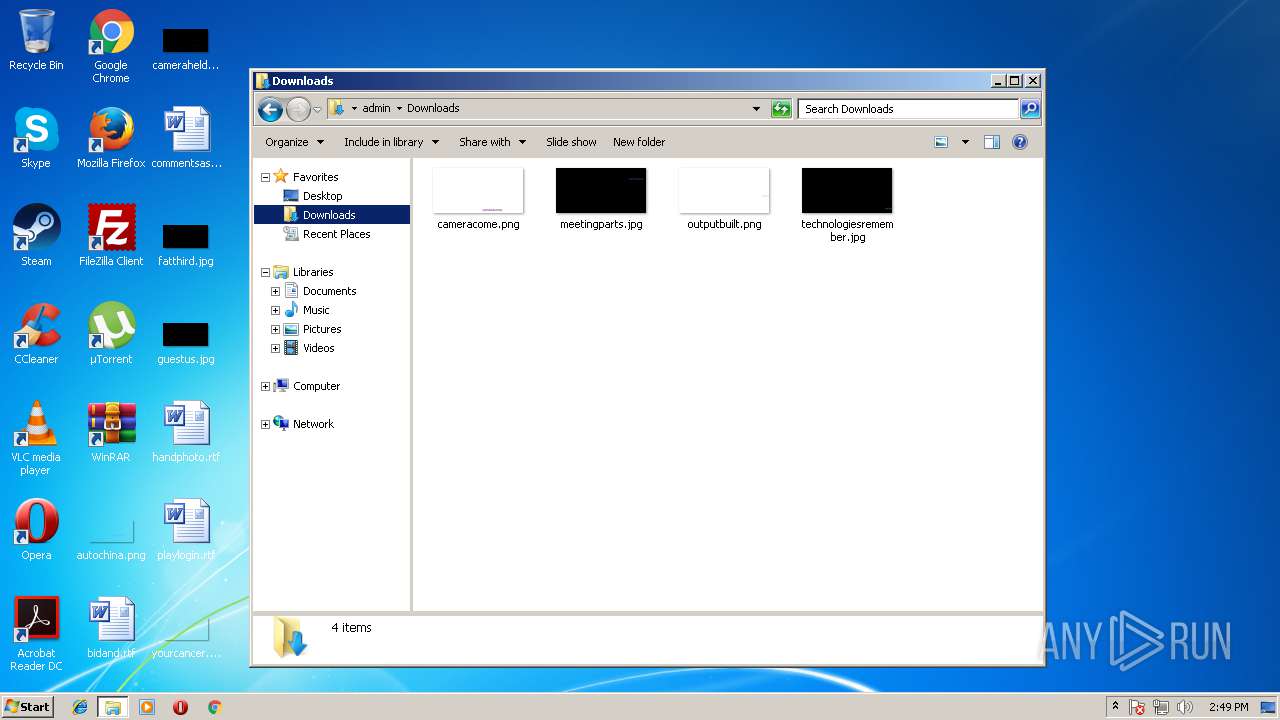The image size is (1280, 720).
Task: Click the Steam desktop icon
Action: 36,236
